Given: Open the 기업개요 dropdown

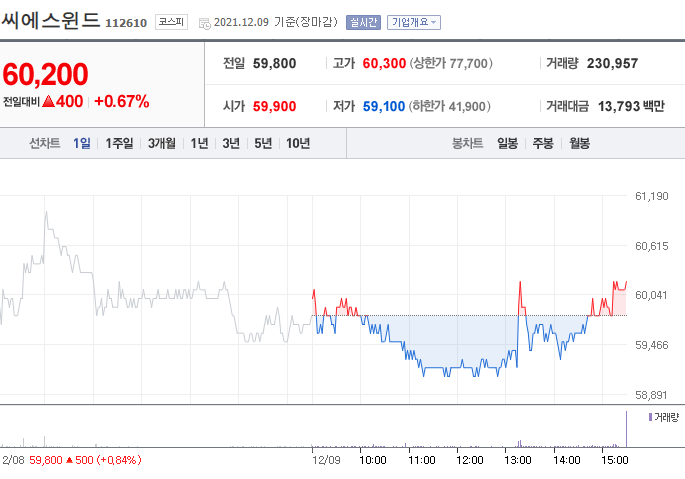Looking at the screenshot, I should coord(414,22).
